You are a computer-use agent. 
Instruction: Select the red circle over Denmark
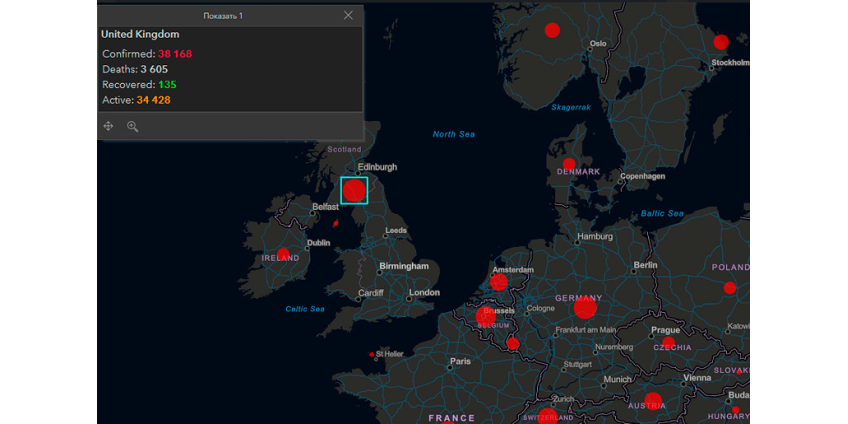[x=569, y=164]
